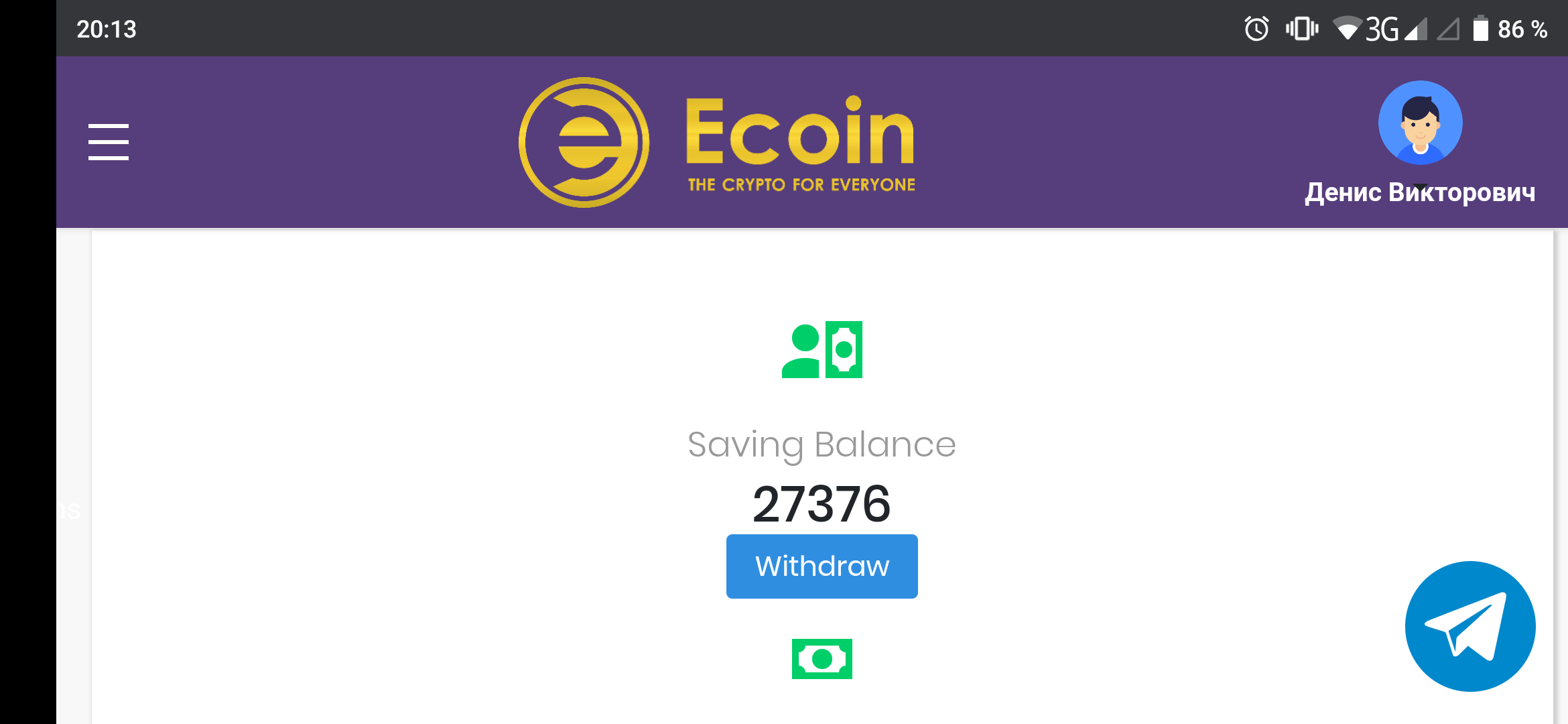Click the Saving Balance label
This screenshot has height=724, width=1568.
[822, 445]
